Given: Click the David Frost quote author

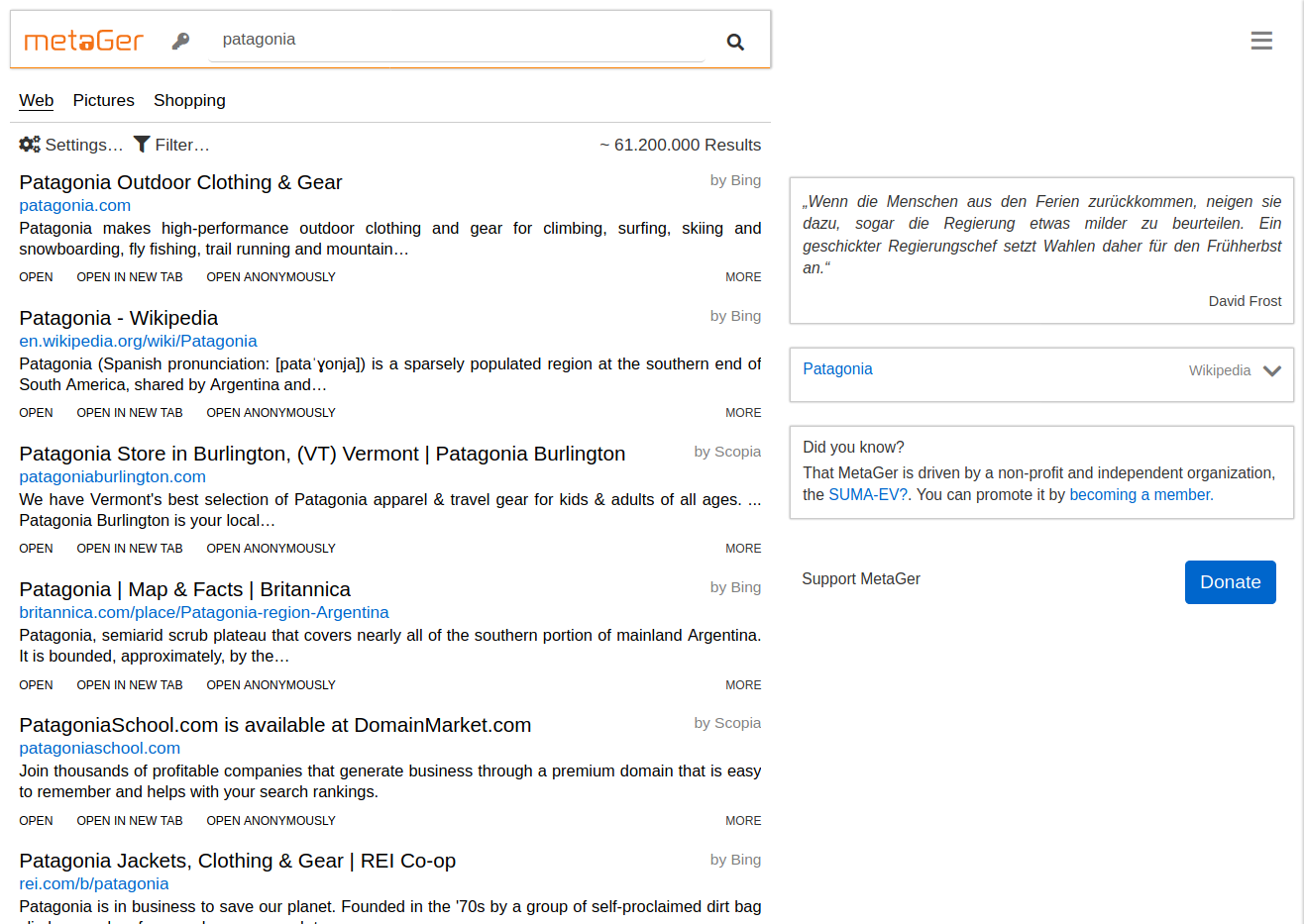Looking at the screenshot, I should tap(1245, 301).
